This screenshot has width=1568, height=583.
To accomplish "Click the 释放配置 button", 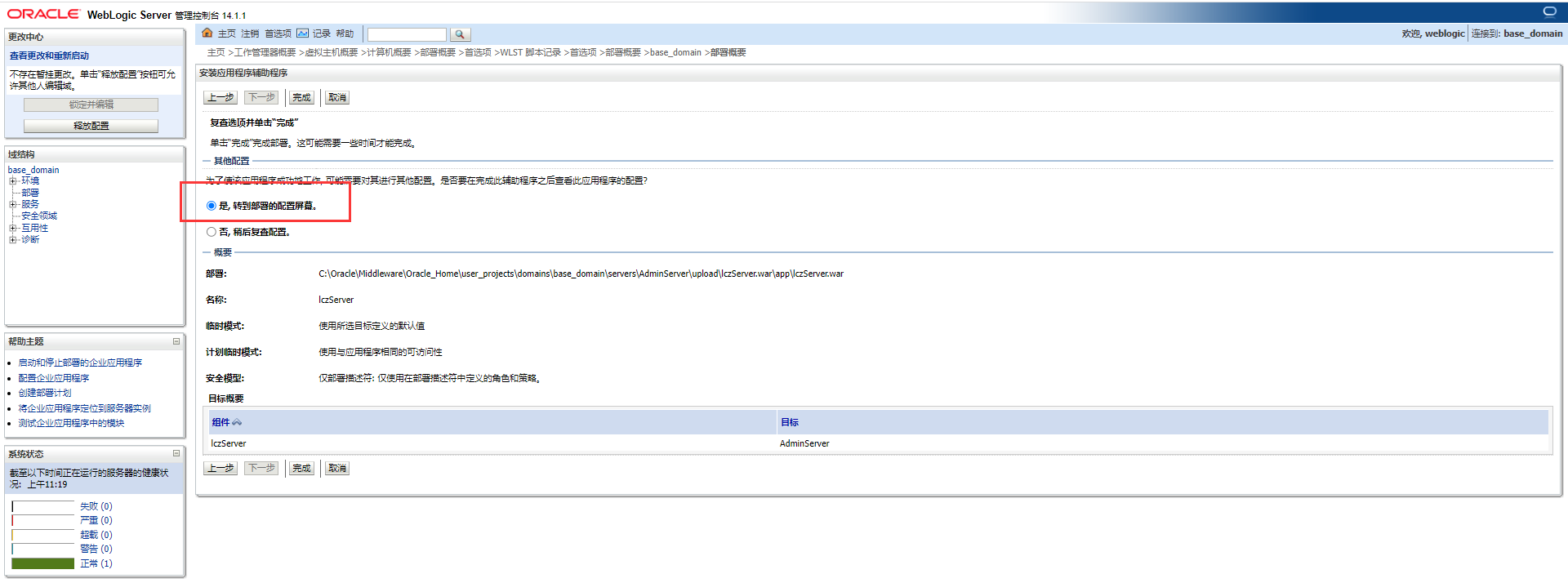I will [x=91, y=126].
